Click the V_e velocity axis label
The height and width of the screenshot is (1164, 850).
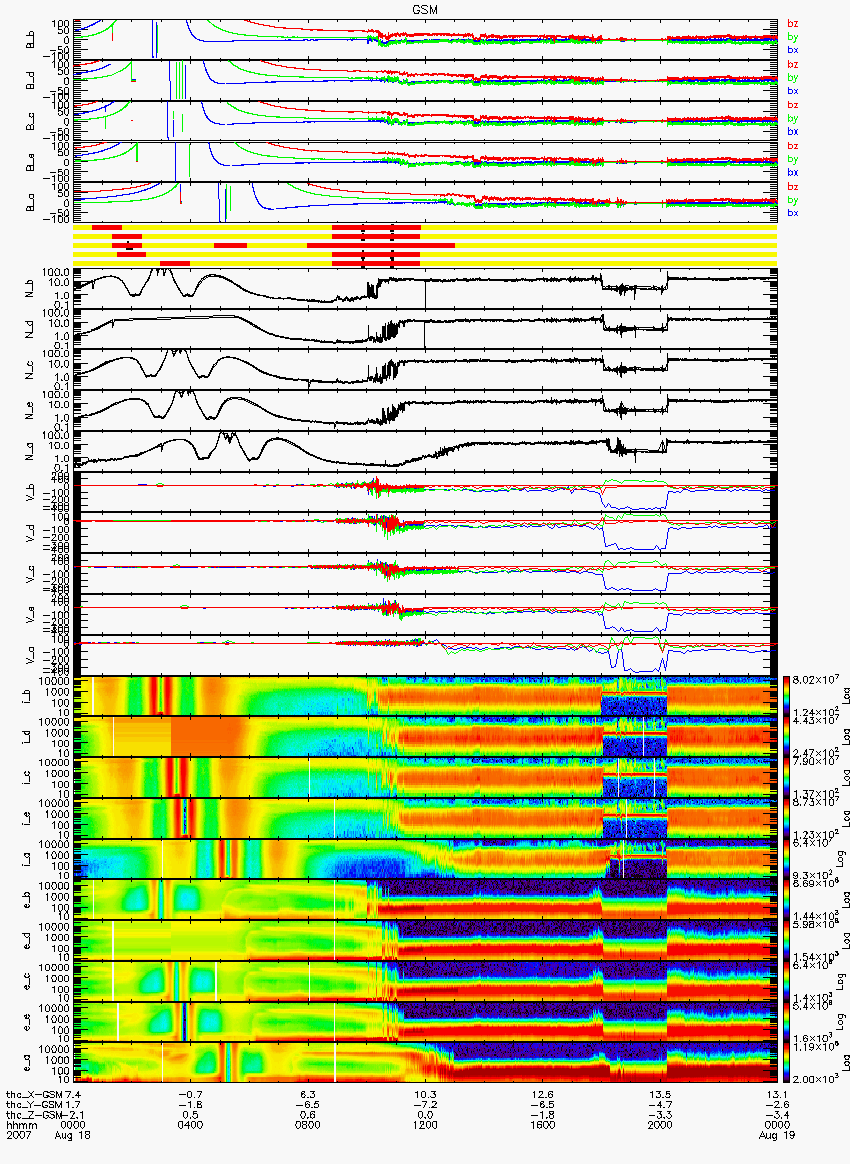tap(30, 614)
